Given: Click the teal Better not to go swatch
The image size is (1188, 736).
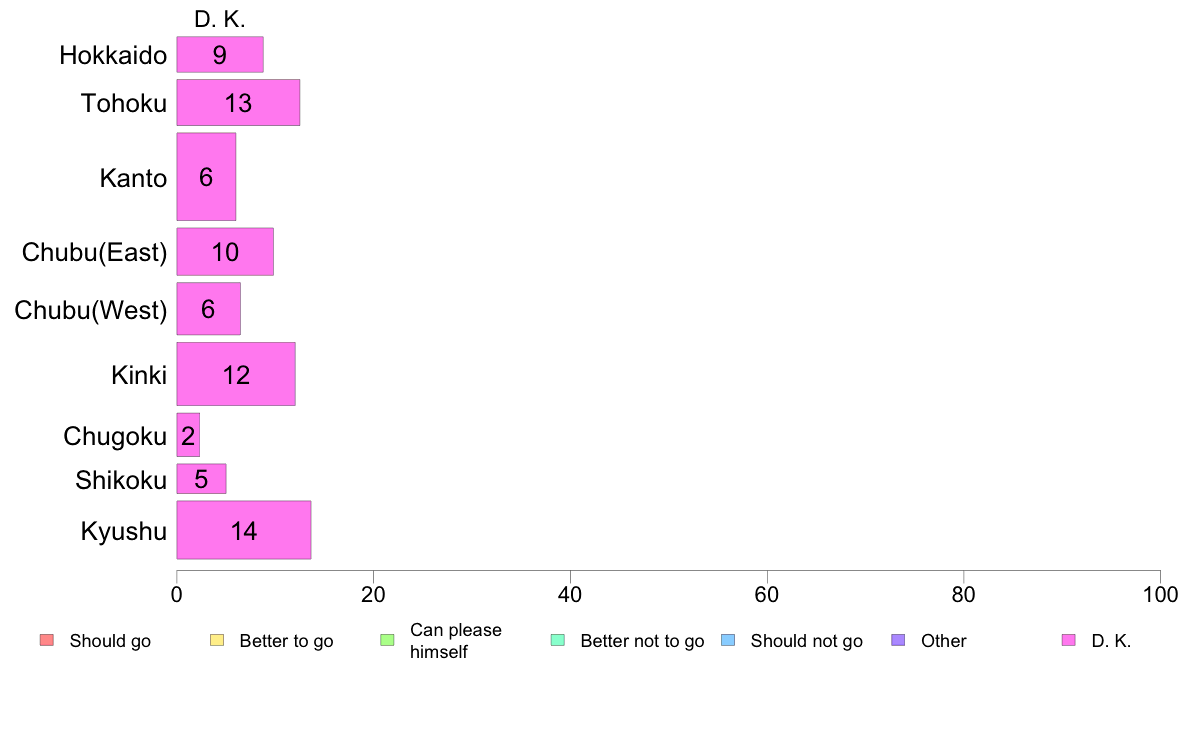Looking at the screenshot, I should (558, 640).
